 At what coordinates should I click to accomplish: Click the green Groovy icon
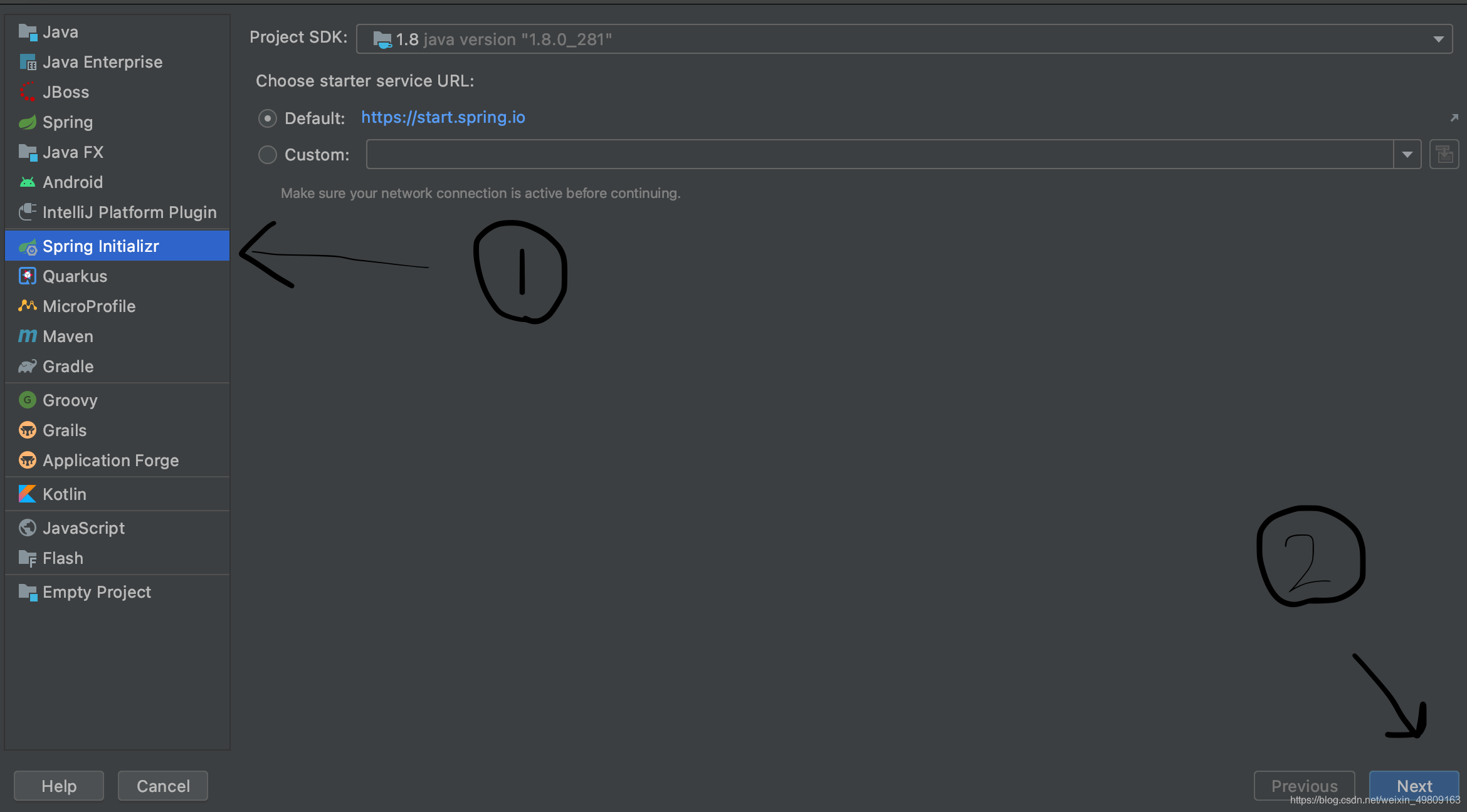point(28,400)
